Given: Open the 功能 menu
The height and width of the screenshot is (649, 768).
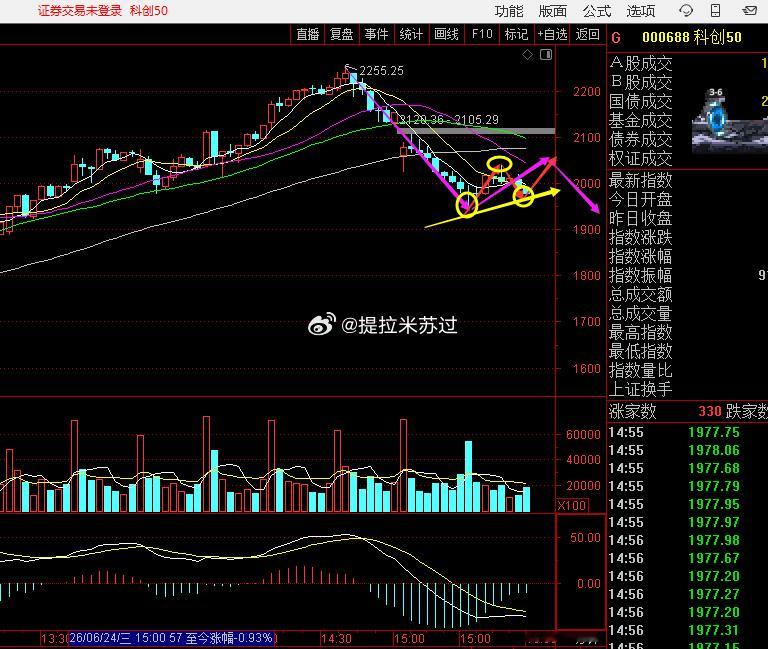Looking at the screenshot, I should pos(509,11).
